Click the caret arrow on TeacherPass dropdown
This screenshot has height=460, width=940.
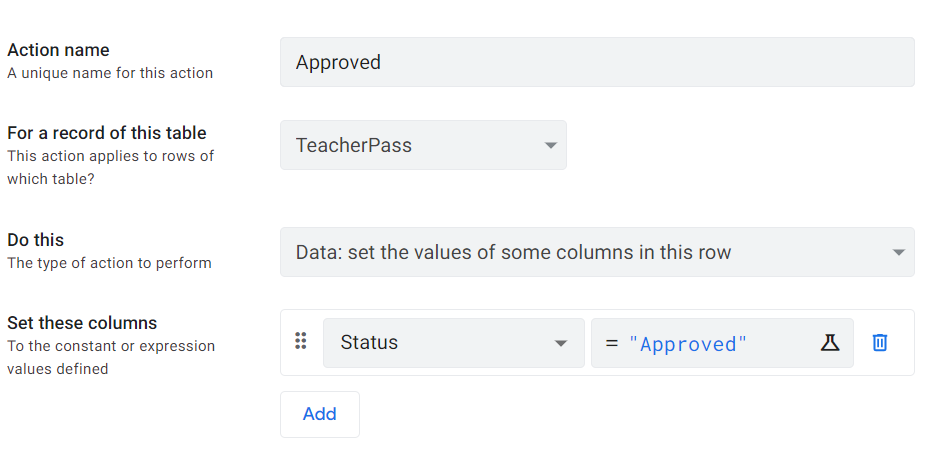pyautogui.click(x=550, y=146)
